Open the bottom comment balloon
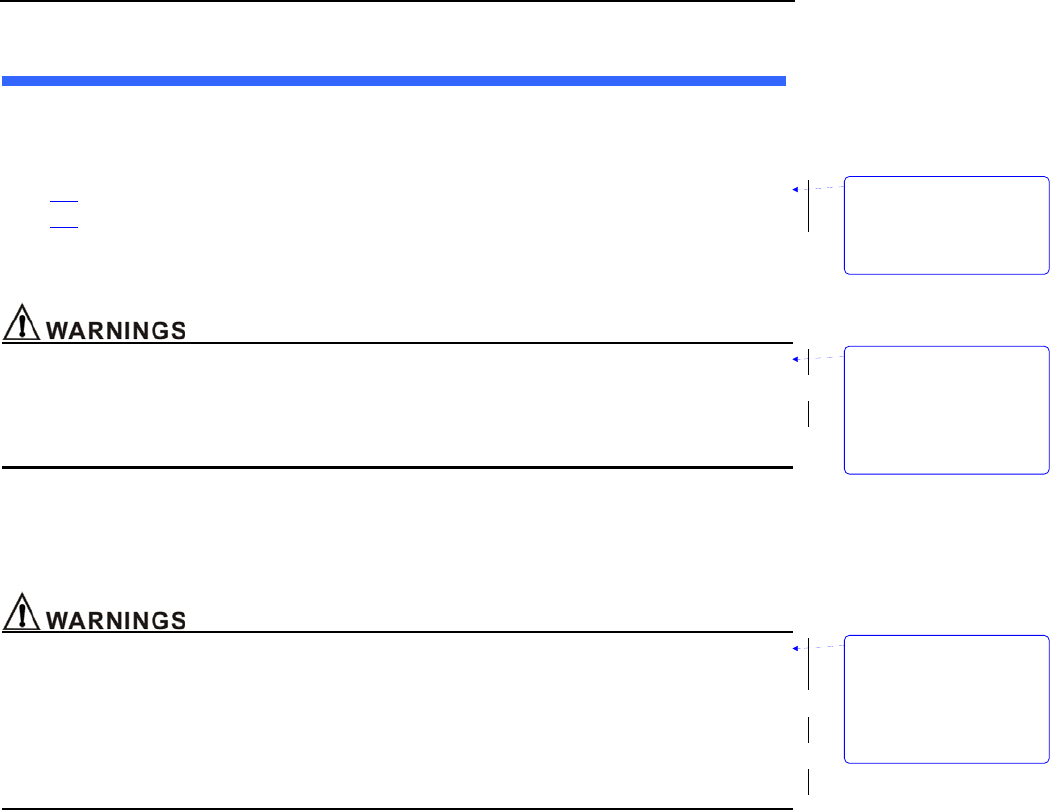The image size is (1050, 810). (946, 698)
